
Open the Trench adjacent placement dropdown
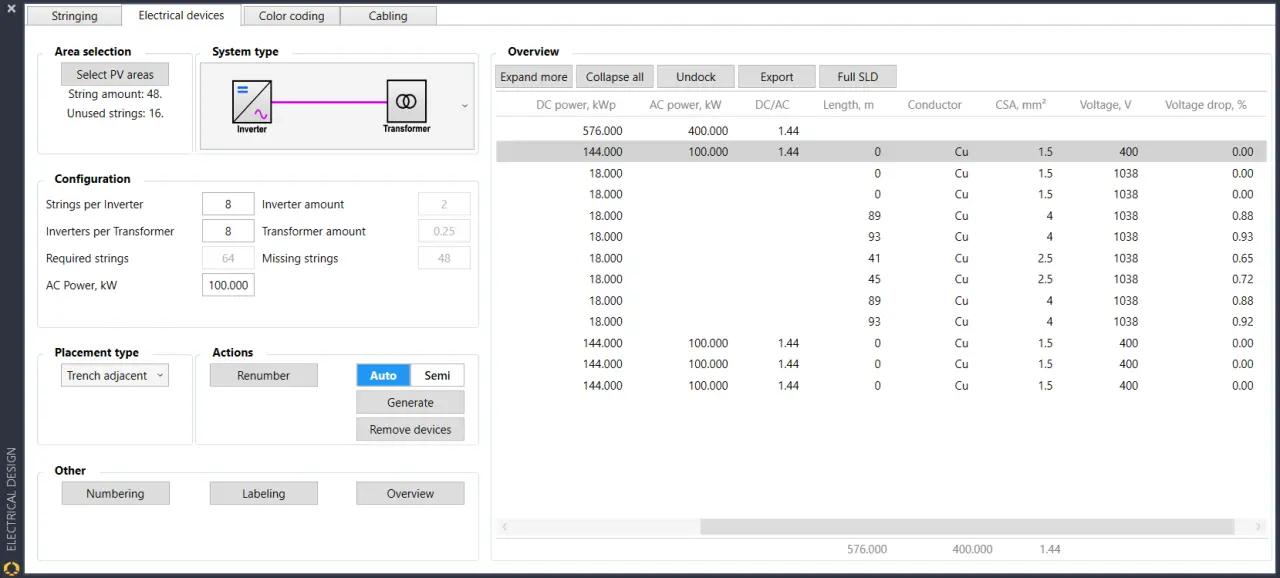tap(114, 375)
